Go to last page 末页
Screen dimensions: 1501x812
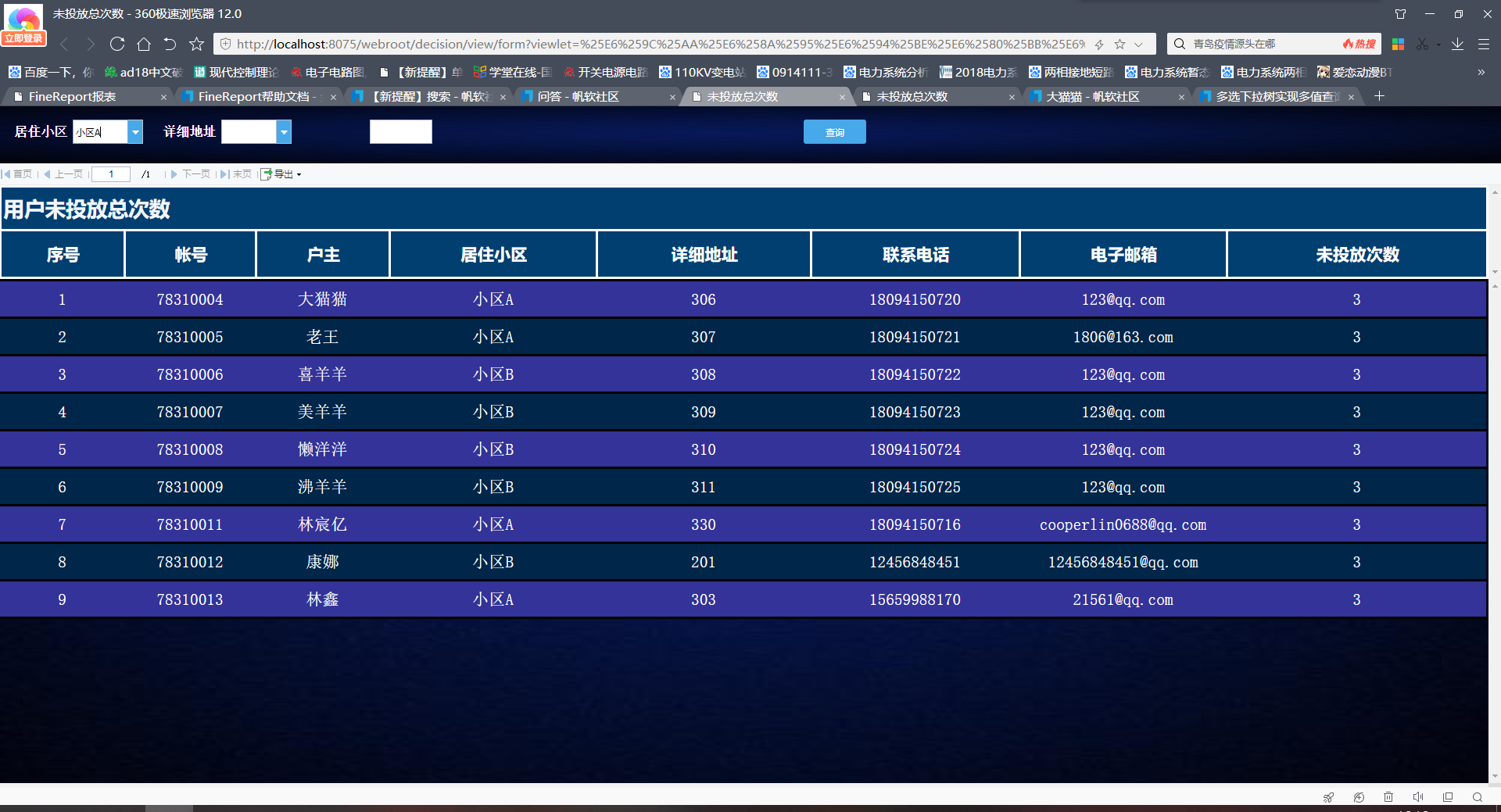[236, 174]
